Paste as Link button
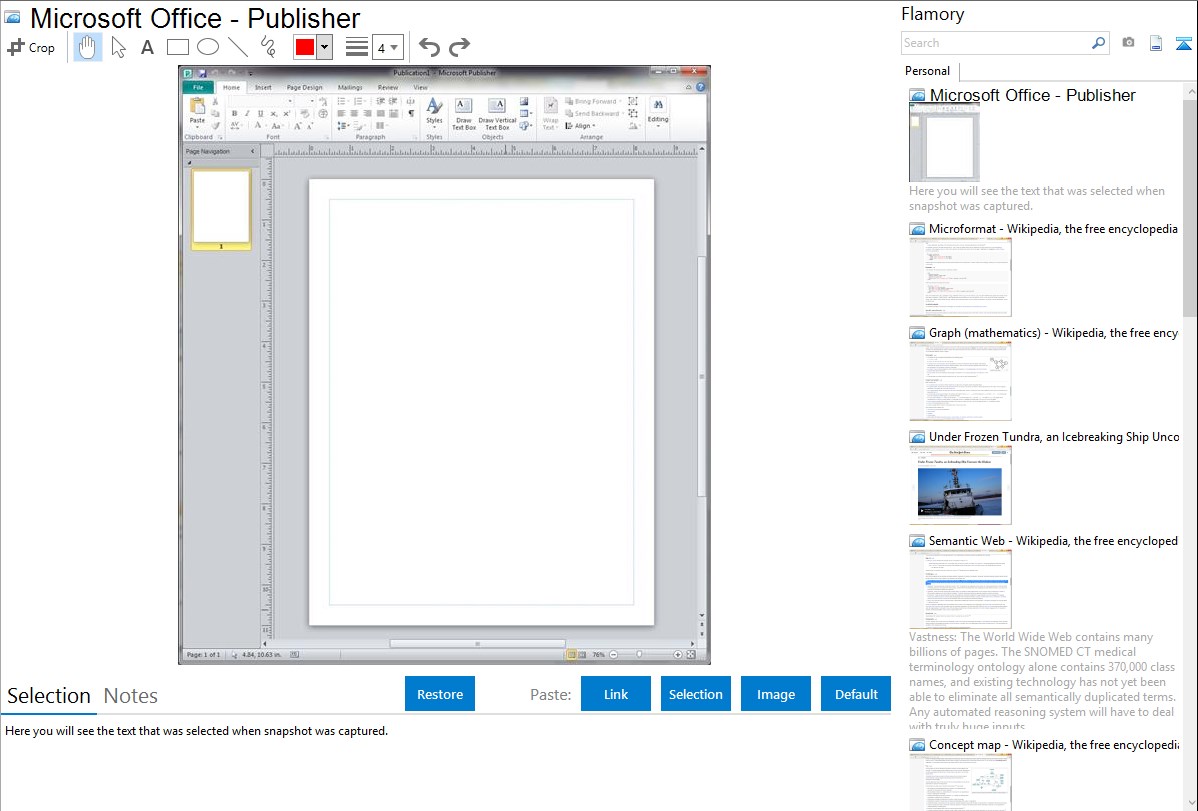The height and width of the screenshot is (811, 1198). pyautogui.click(x=616, y=694)
